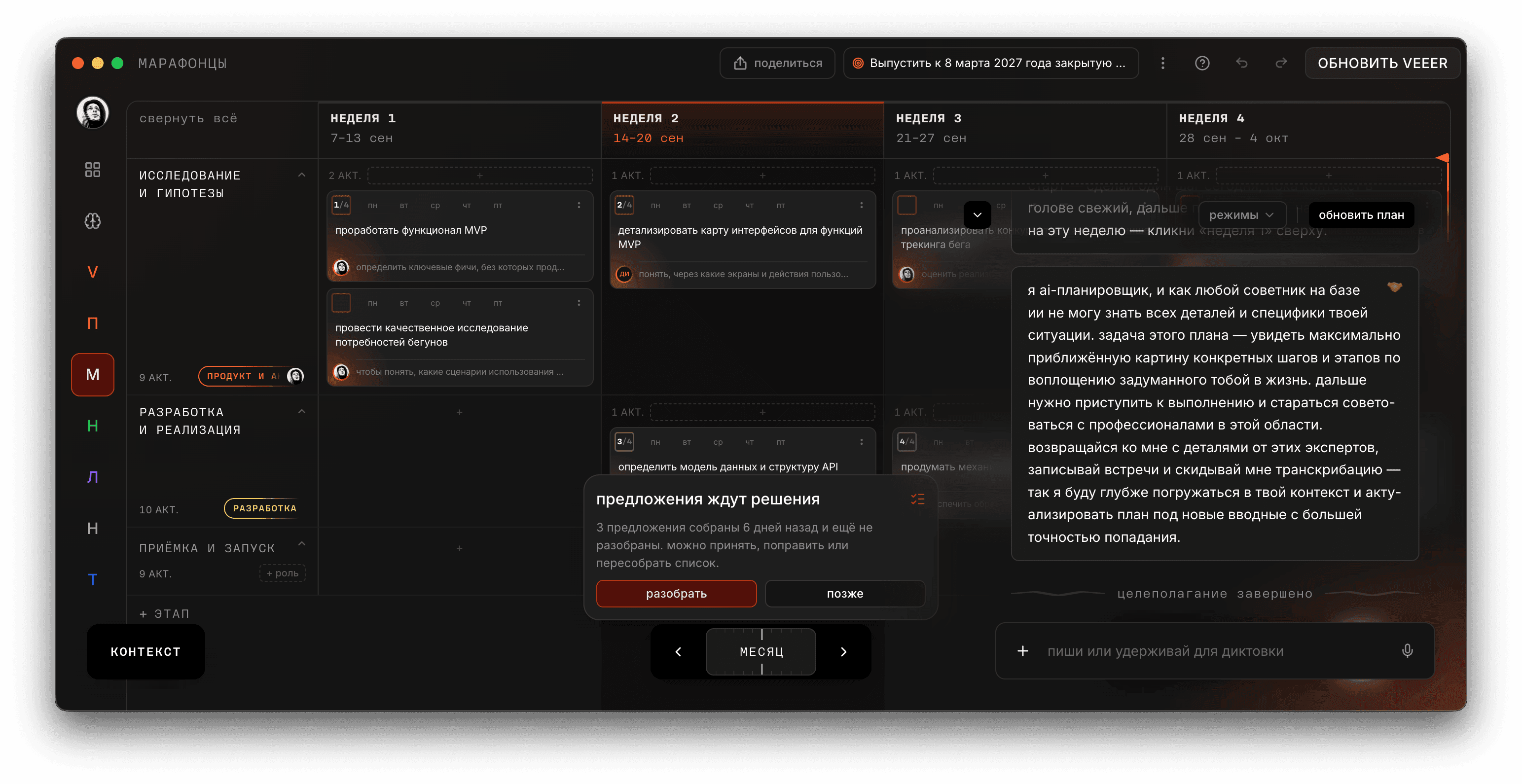
Task: Open the режимы dropdown
Action: coord(1242,215)
